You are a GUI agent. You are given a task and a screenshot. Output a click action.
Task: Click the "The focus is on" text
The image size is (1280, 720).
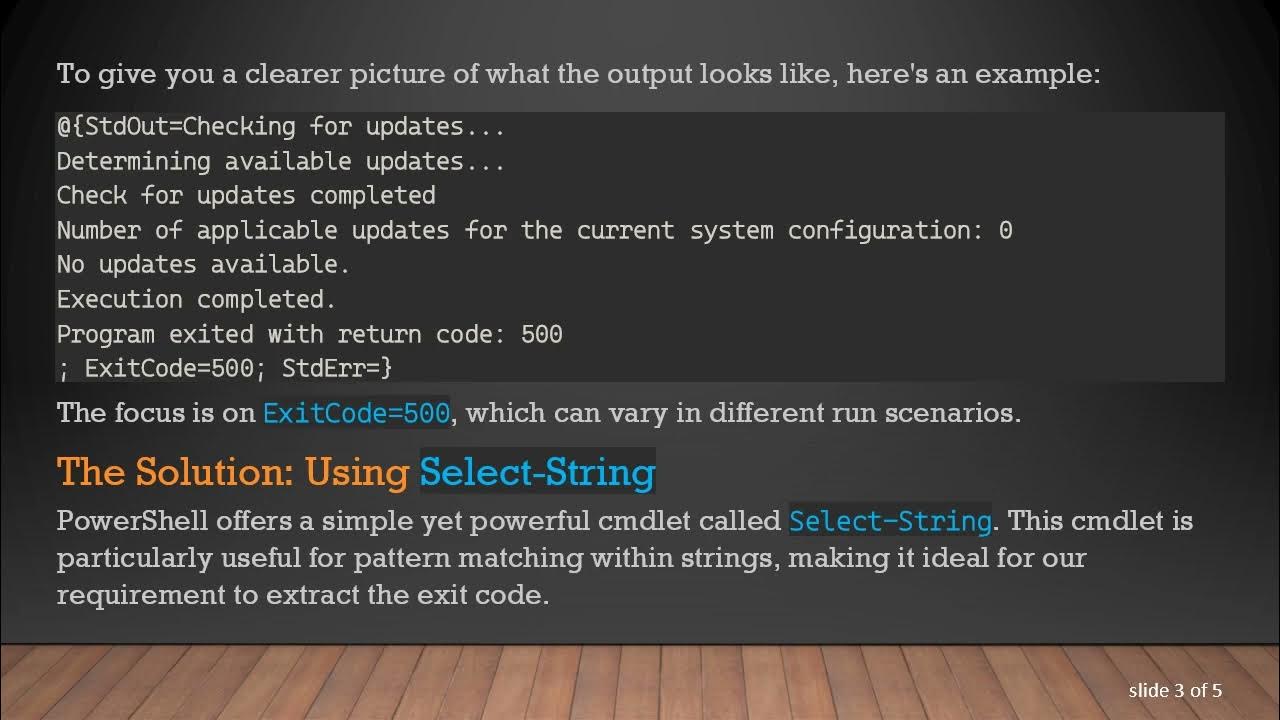coord(156,413)
